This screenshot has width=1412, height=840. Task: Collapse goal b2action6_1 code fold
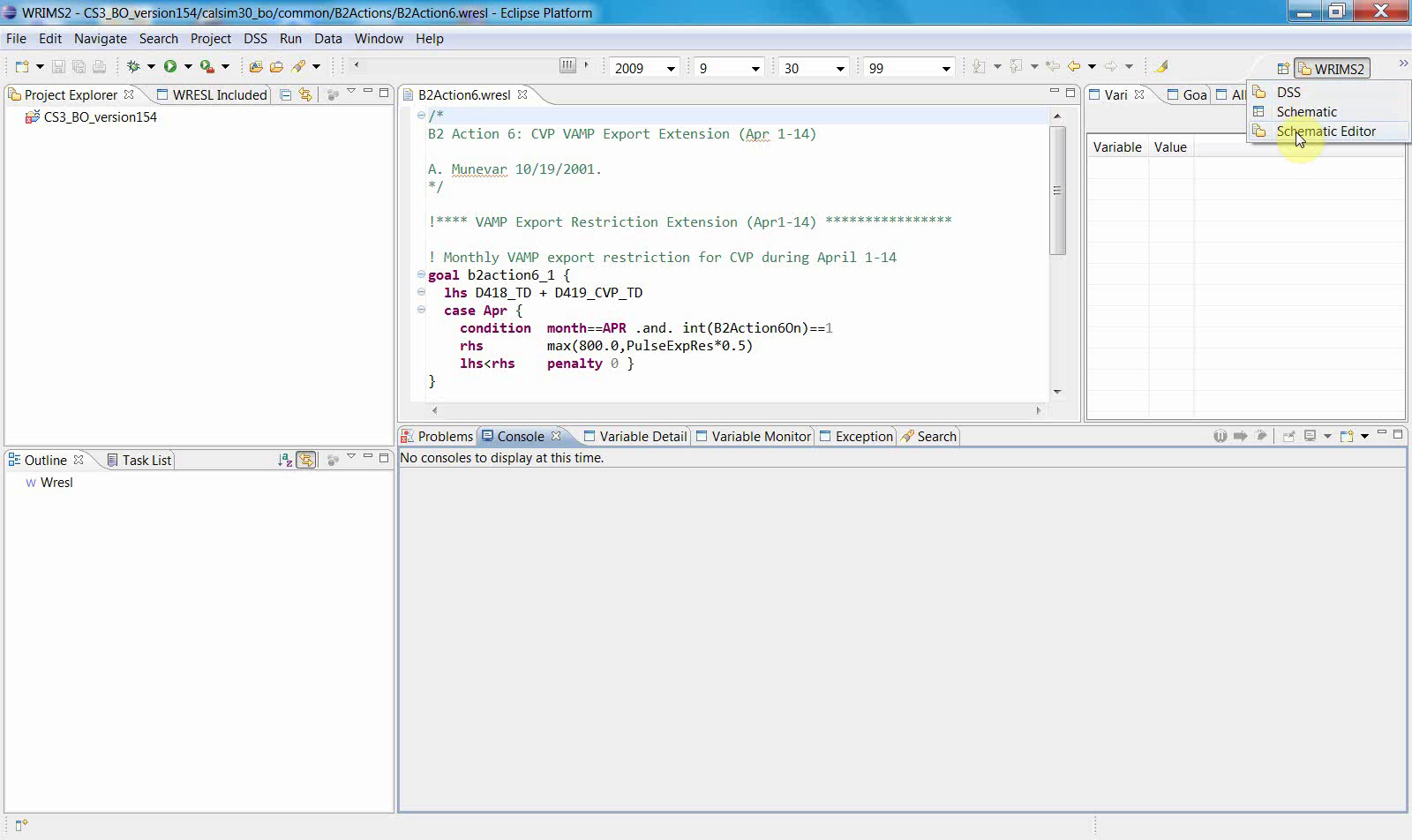coord(421,274)
